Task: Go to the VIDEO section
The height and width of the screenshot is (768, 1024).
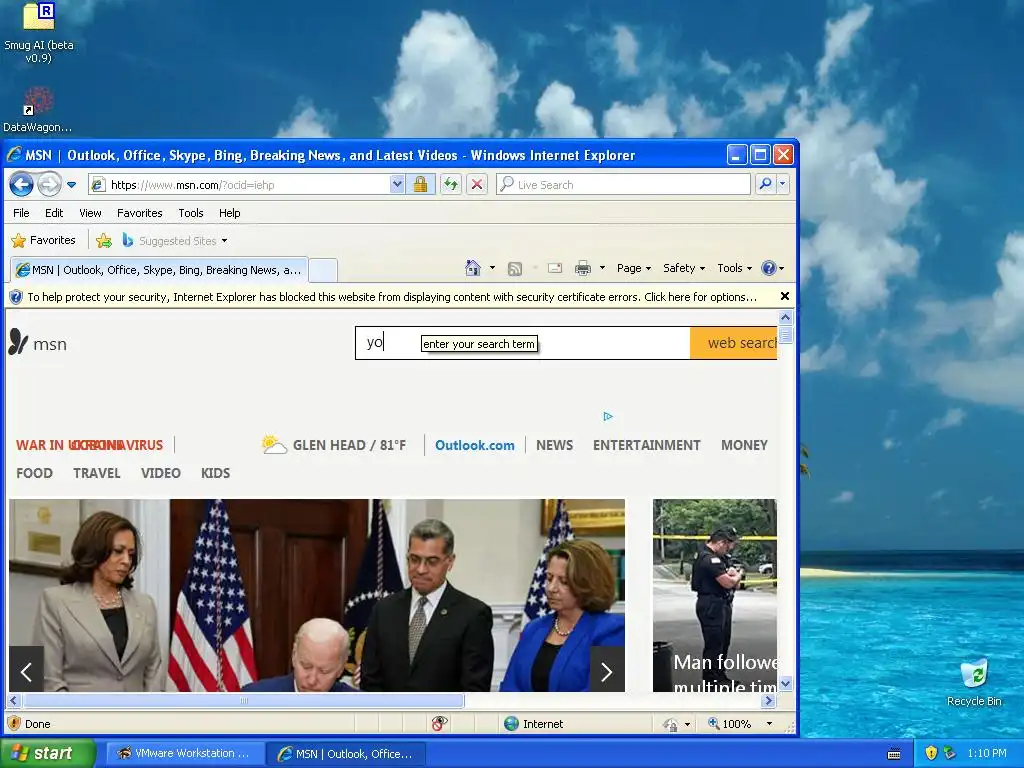Action: (x=161, y=473)
